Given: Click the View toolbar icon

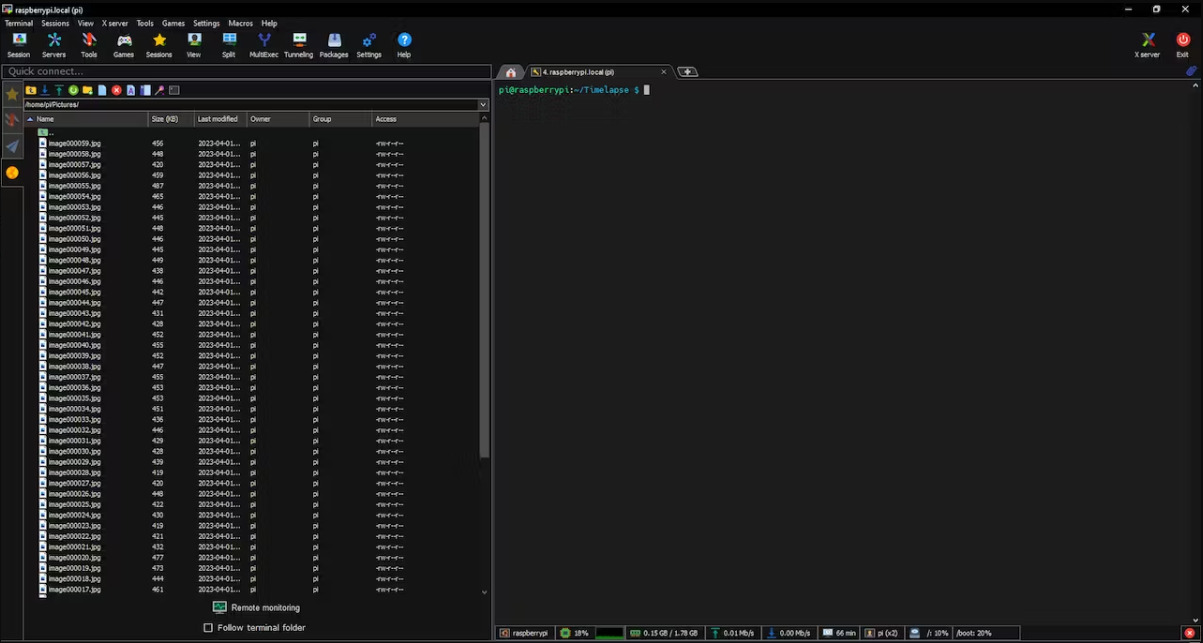Looking at the screenshot, I should click(194, 45).
